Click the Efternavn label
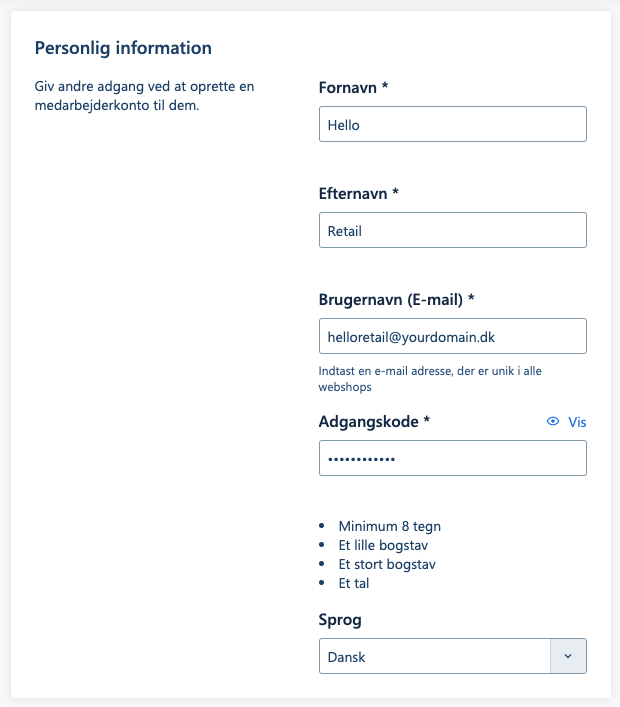The height and width of the screenshot is (707, 620). pos(358,193)
